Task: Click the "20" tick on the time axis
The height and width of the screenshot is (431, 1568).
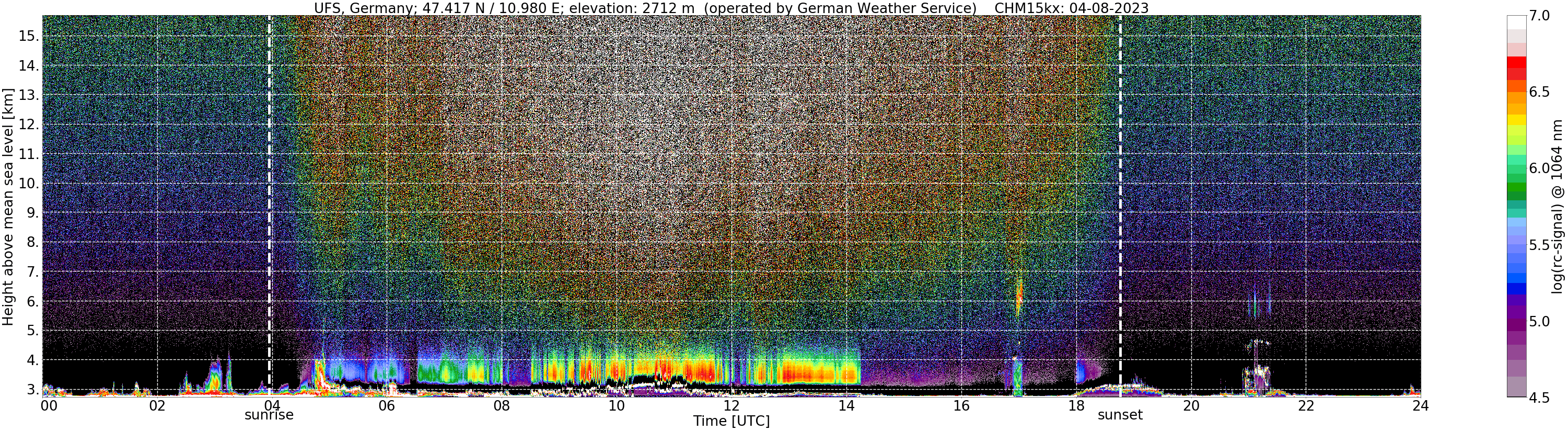Action: pos(1191,405)
